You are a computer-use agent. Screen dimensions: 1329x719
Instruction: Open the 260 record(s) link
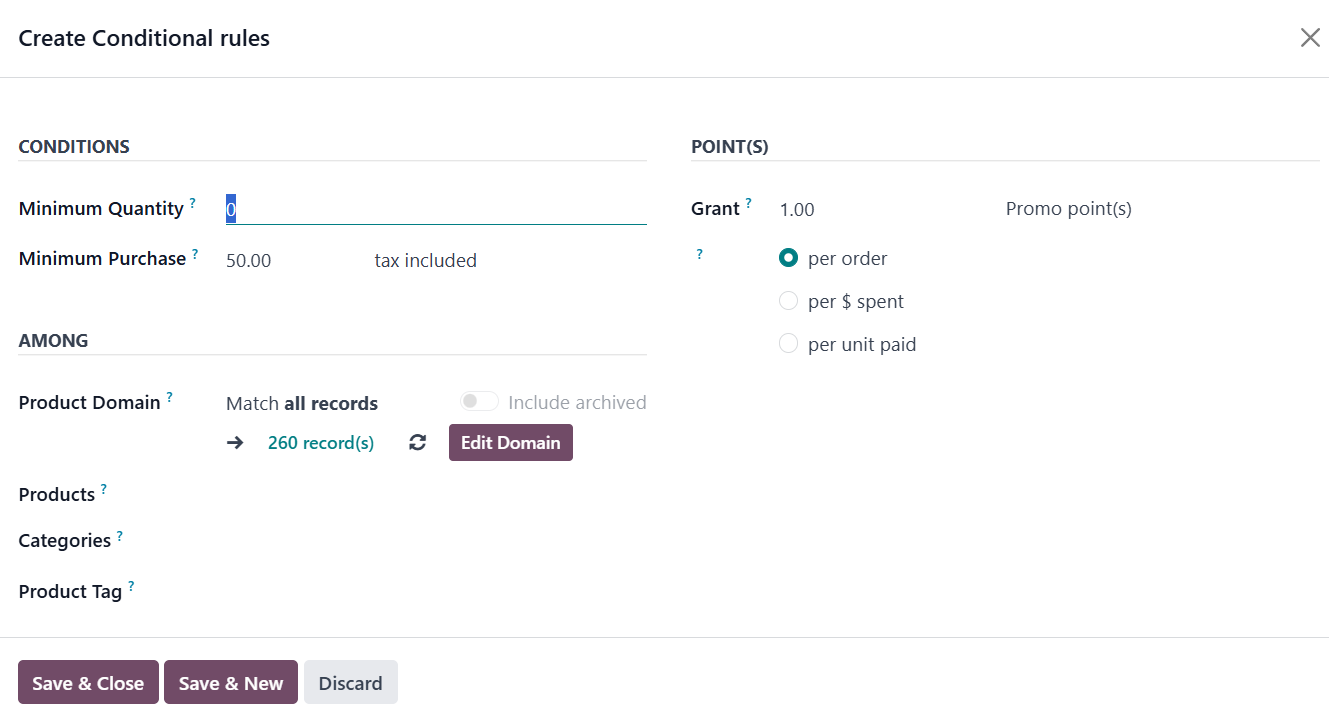tap(321, 443)
